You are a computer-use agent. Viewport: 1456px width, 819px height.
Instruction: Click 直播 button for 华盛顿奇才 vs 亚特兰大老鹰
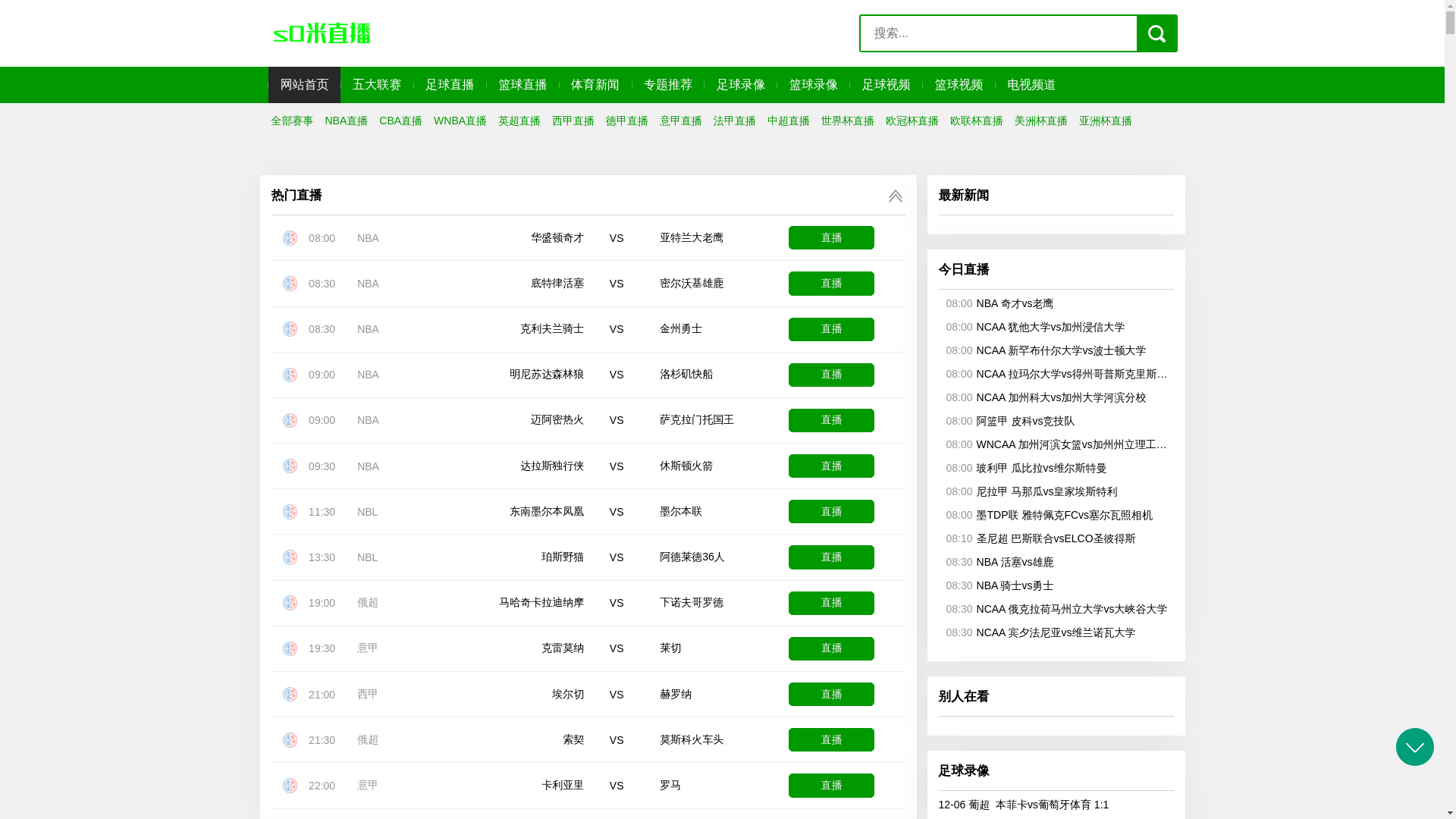click(x=831, y=238)
